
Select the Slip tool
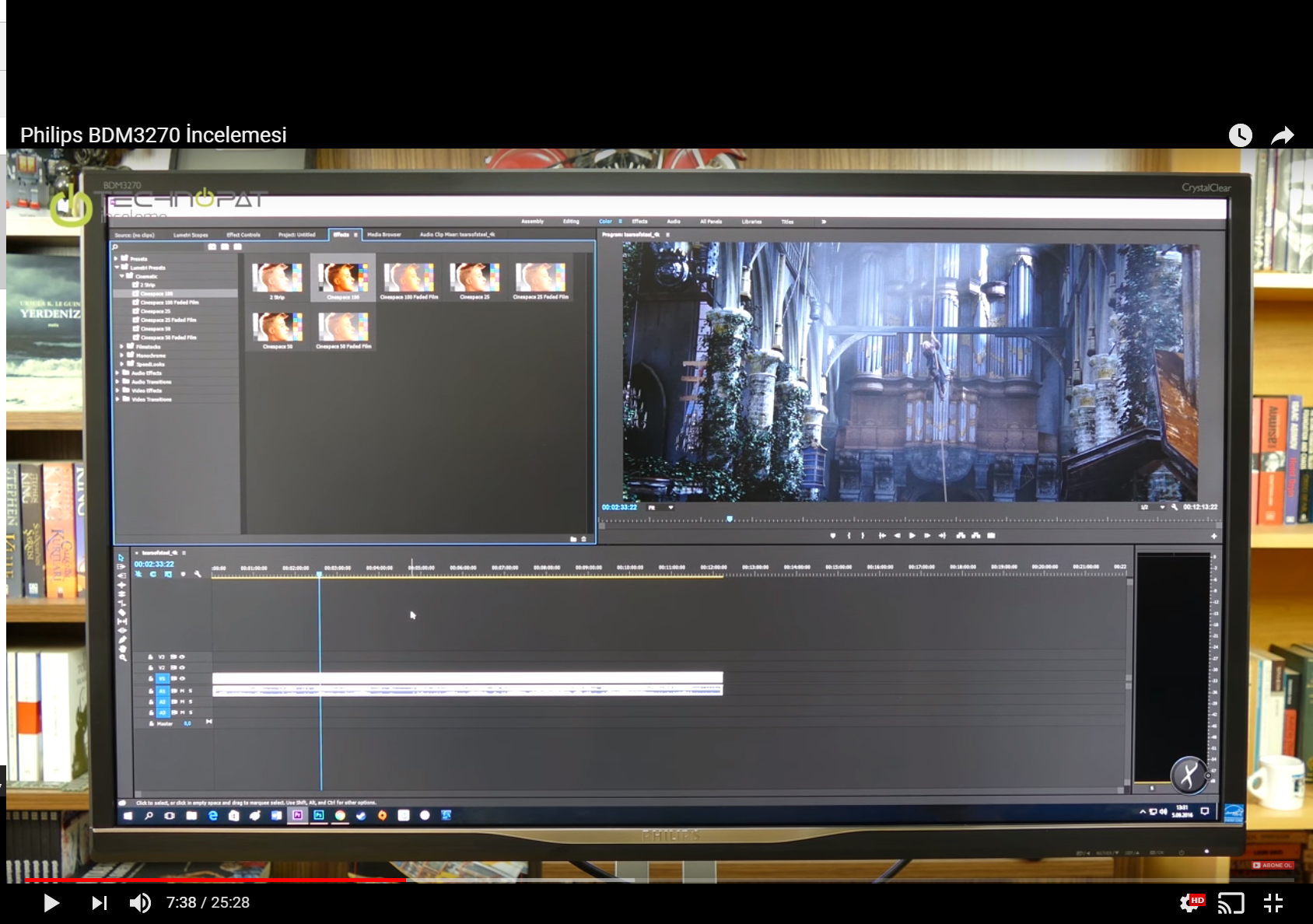(122, 621)
